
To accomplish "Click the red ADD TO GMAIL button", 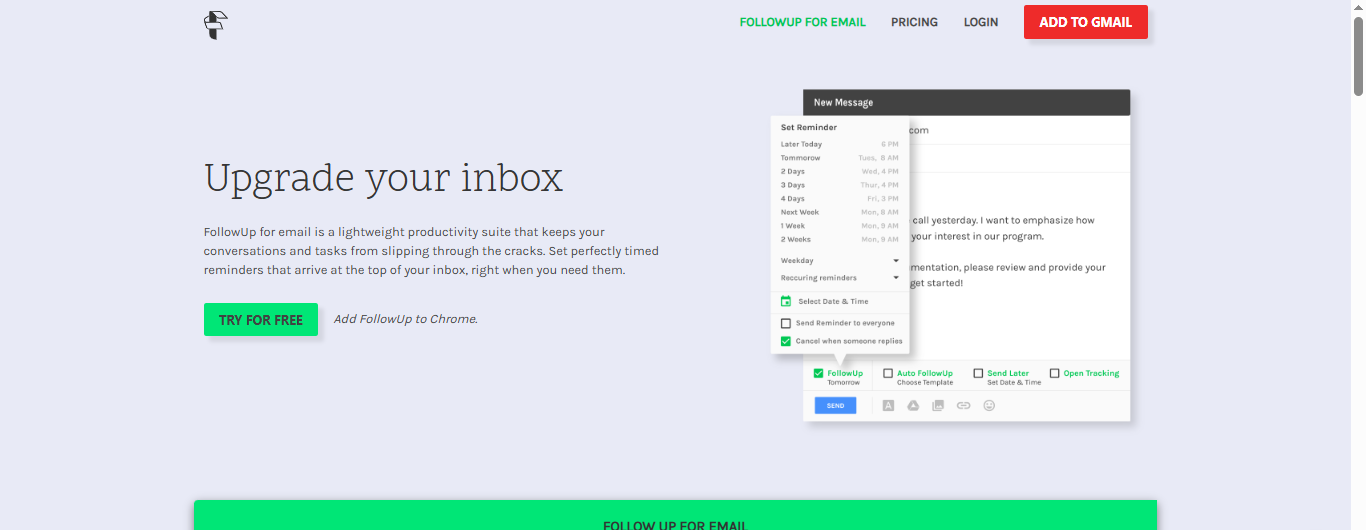I will (x=1086, y=22).
